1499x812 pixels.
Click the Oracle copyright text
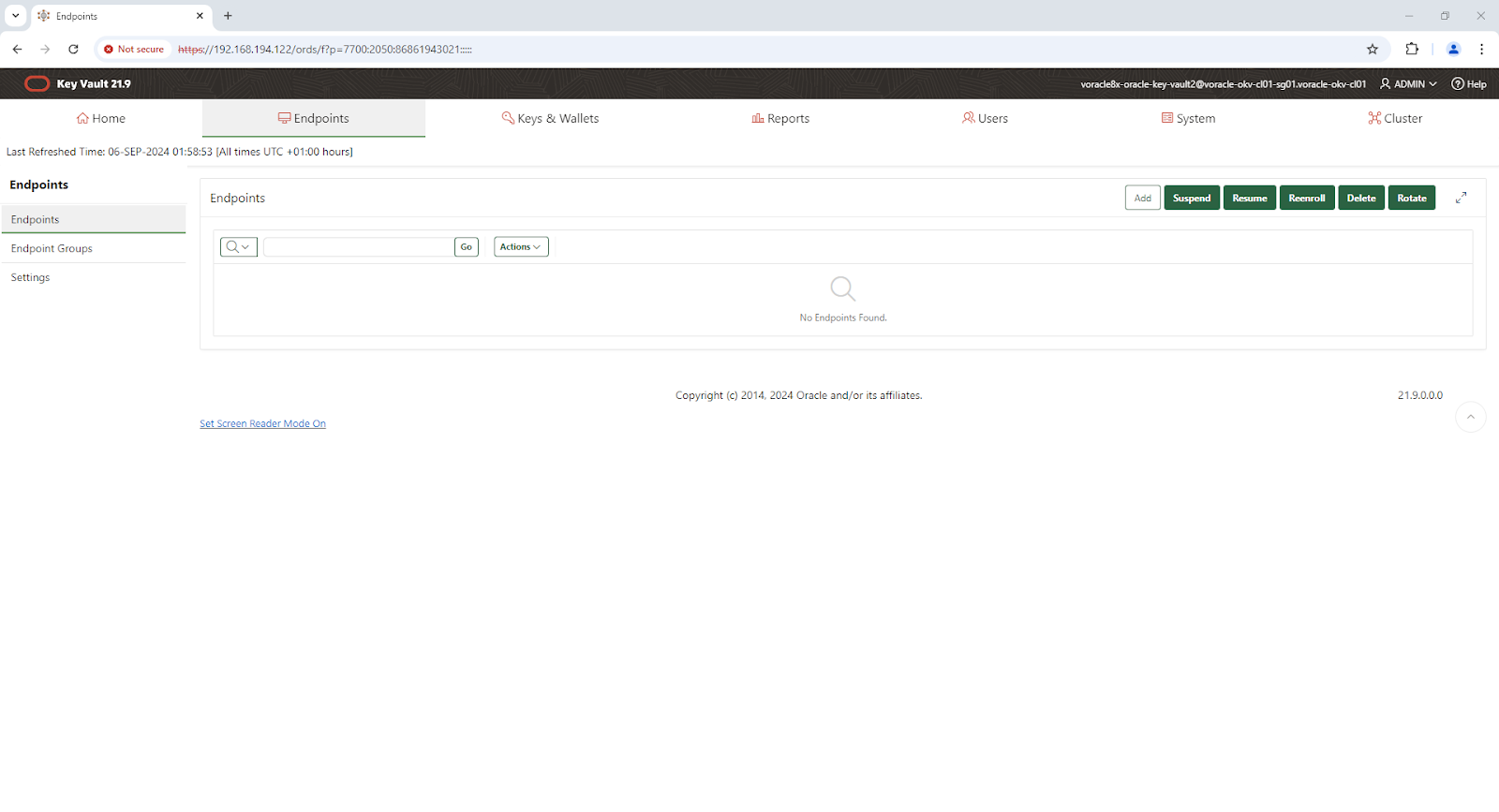799,395
